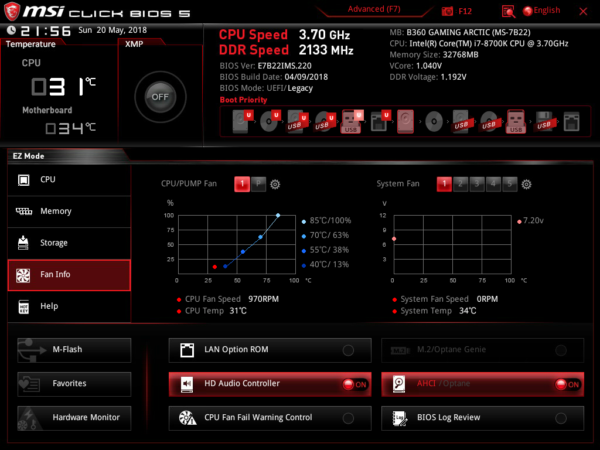The height and width of the screenshot is (450, 600).
Task: Click the MSI dragon shield logo
Action: (x=12, y=11)
